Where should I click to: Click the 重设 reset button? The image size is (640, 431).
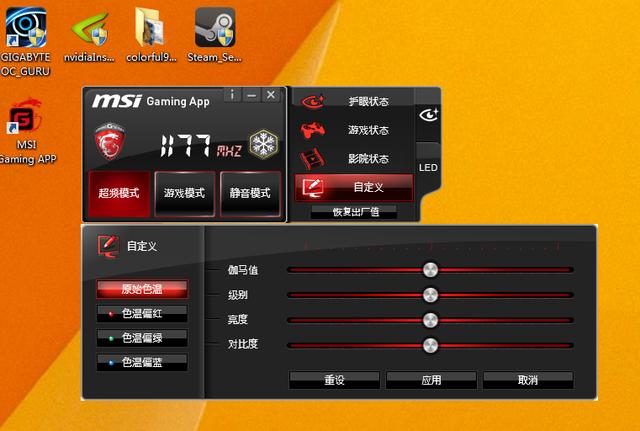[334, 380]
